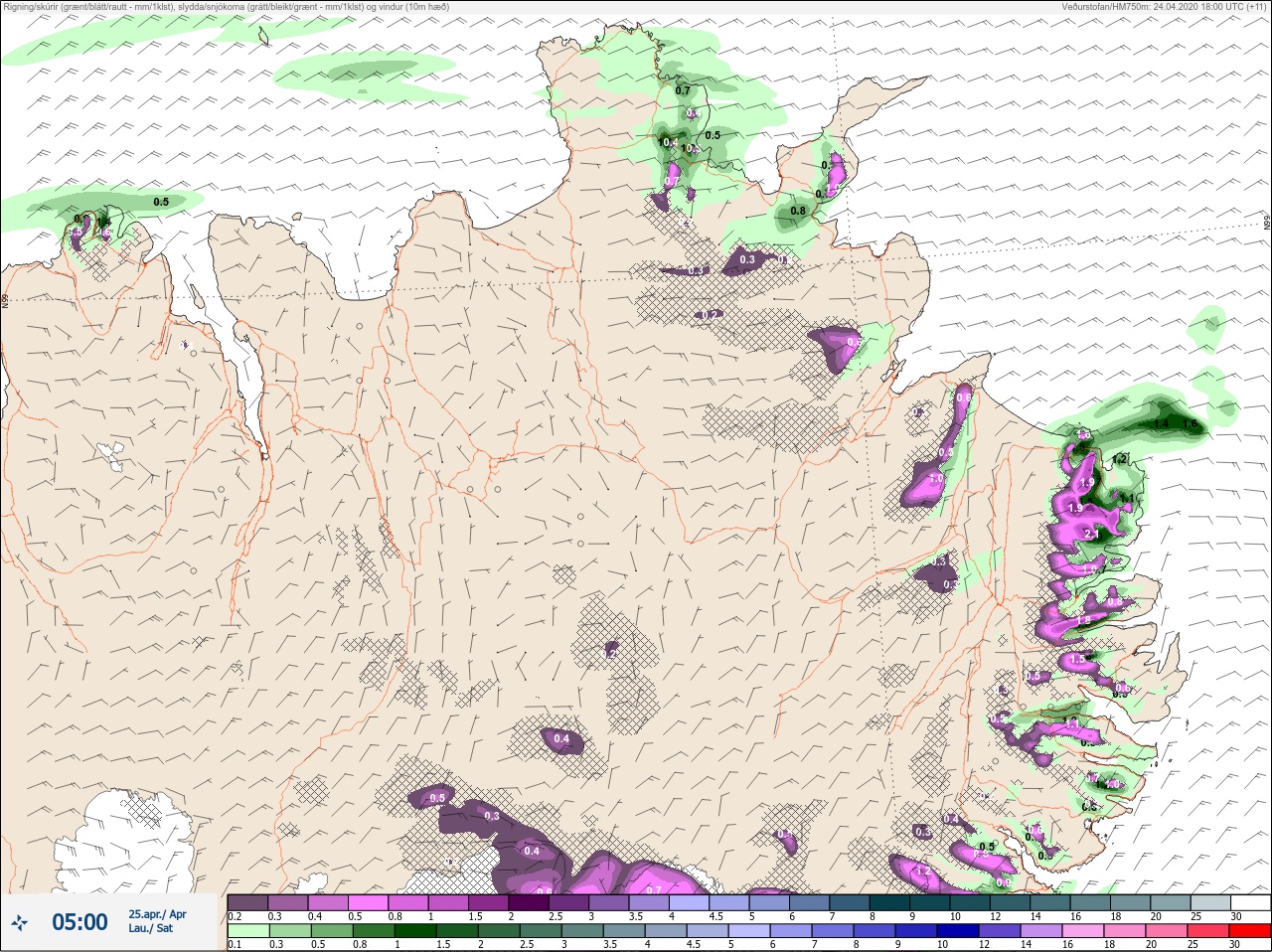Image resolution: width=1272 pixels, height=952 pixels.
Task: Click the white upper legend swatch after 30
Action: [1252, 902]
